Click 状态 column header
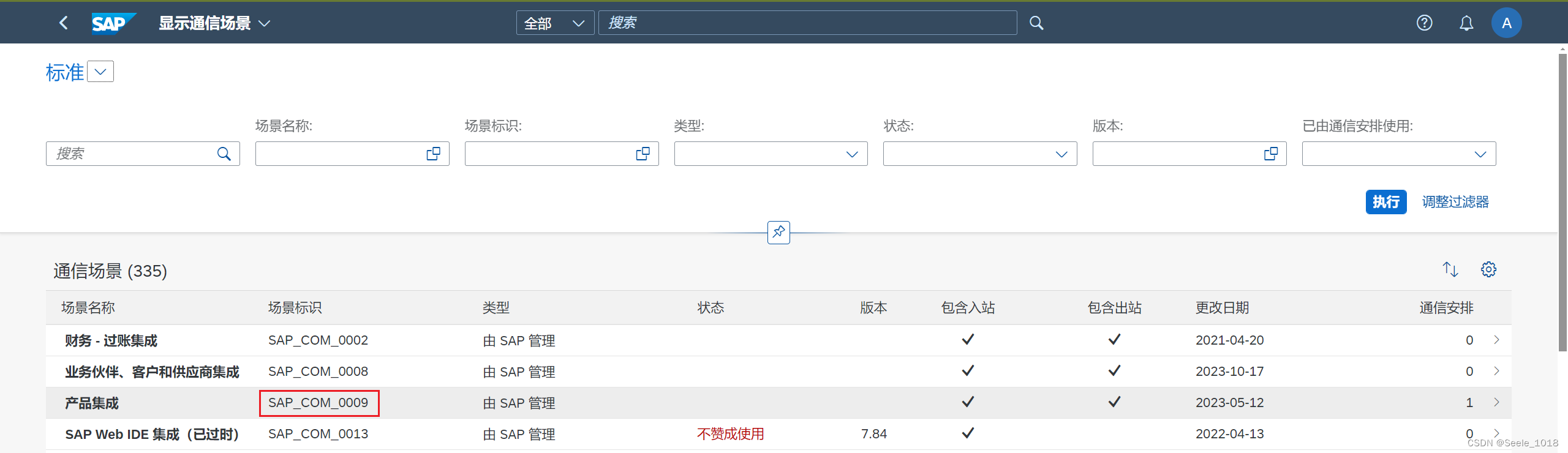This screenshot has height=453, width=1568. tap(710, 308)
